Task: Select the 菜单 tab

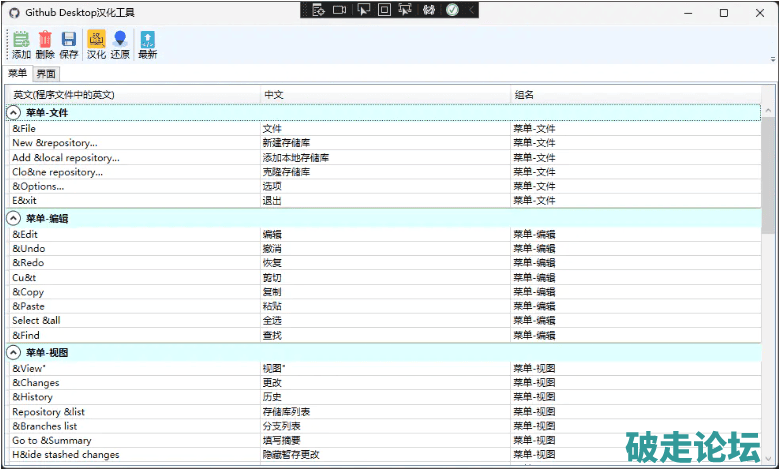Action: point(17,74)
